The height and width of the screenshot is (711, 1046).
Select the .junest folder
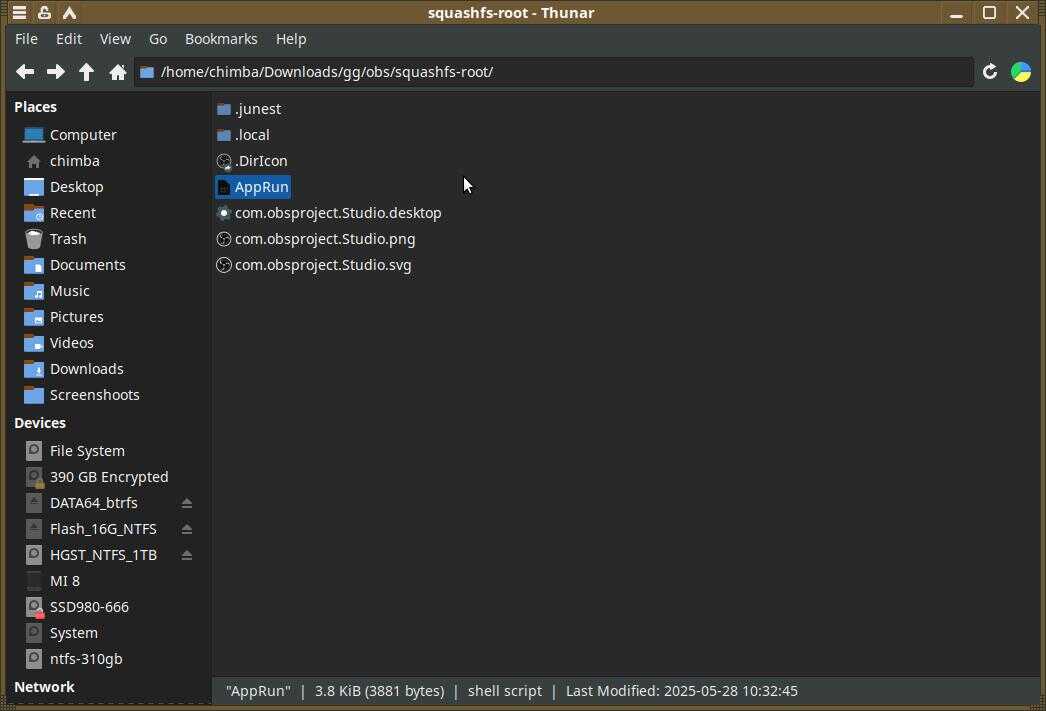pyautogui.click(x=249, y=109)
